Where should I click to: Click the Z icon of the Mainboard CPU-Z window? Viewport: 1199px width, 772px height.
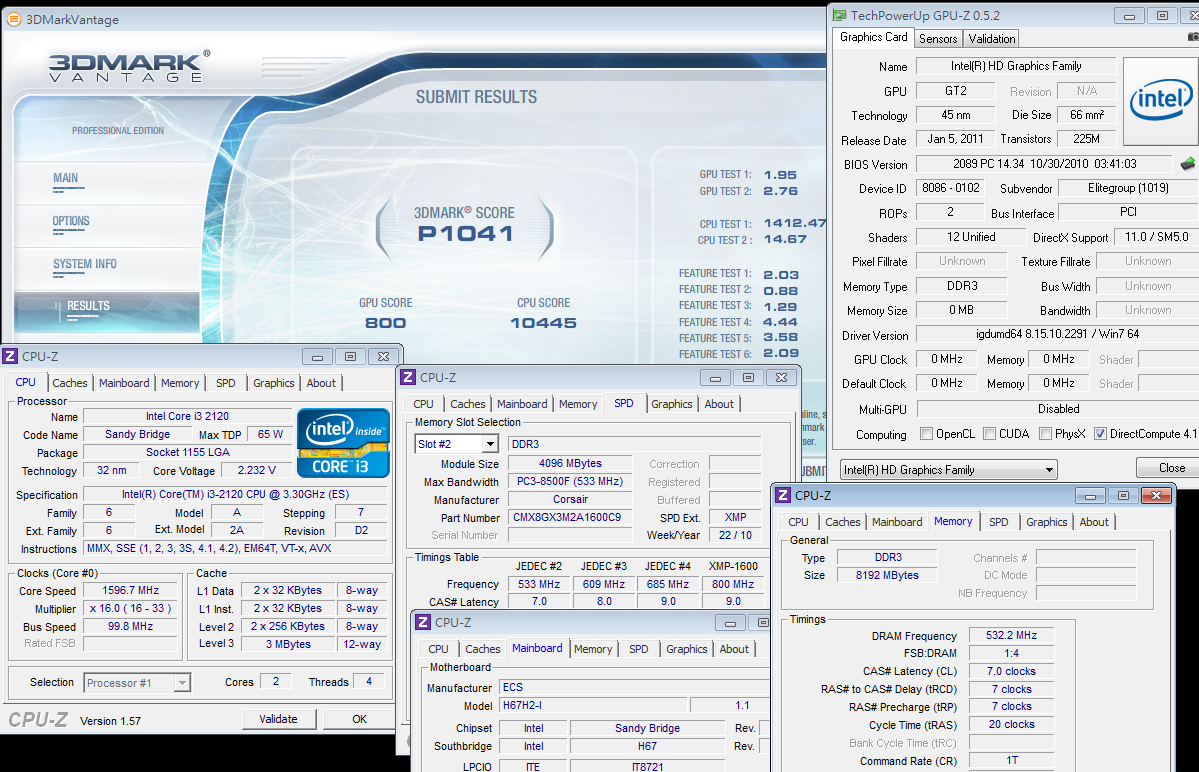point(422,622)
